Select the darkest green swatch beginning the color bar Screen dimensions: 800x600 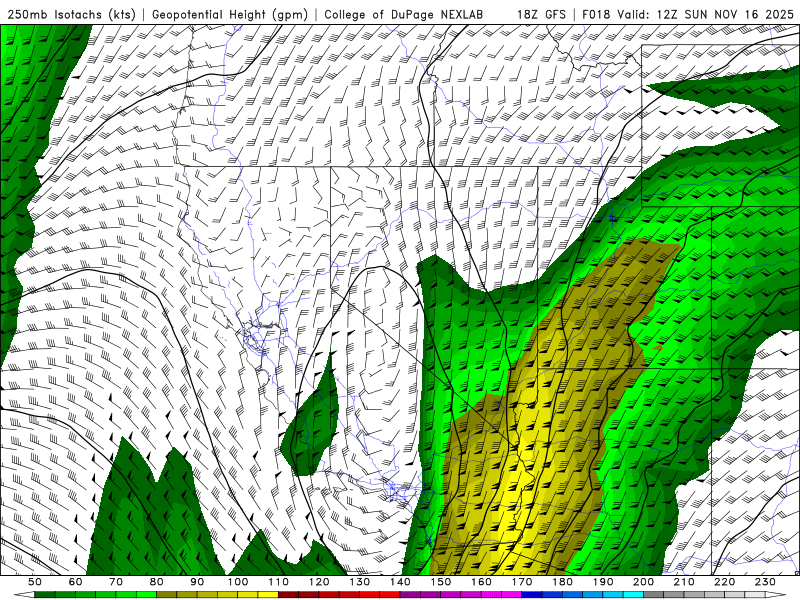click(x=44, y=594)
